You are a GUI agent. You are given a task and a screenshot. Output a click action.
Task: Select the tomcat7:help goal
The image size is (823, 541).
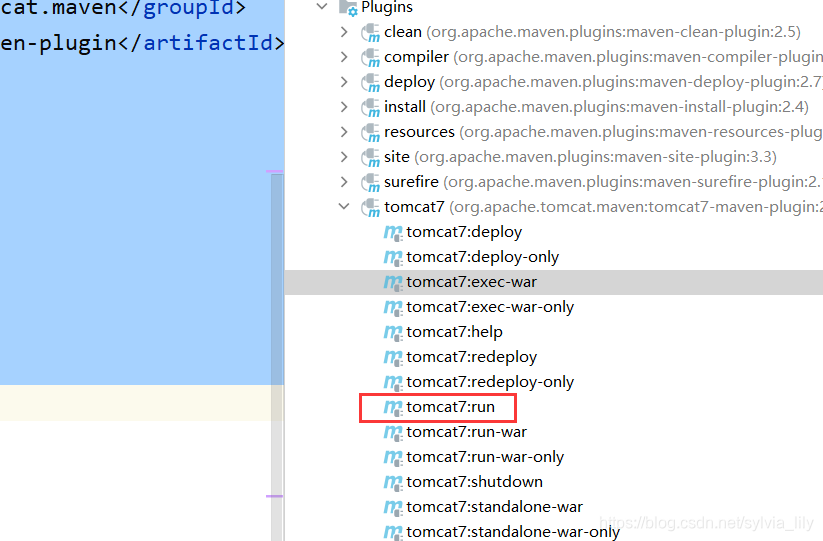454,332
